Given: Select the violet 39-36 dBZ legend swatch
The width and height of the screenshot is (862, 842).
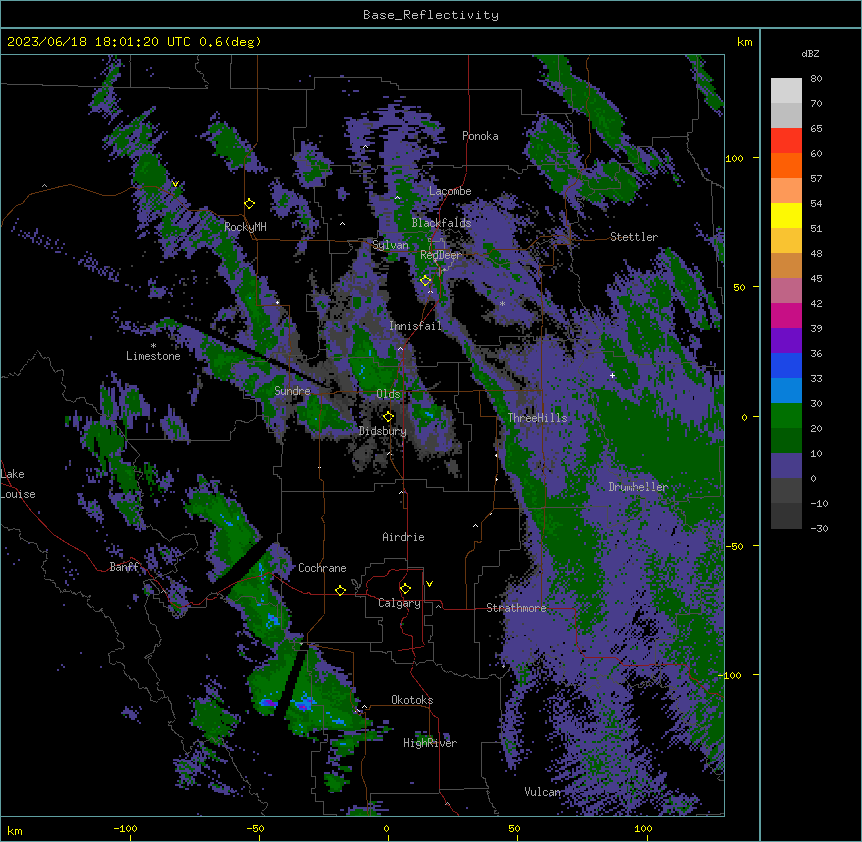Looking at the screenshot, I should click(x=786, y=340).
